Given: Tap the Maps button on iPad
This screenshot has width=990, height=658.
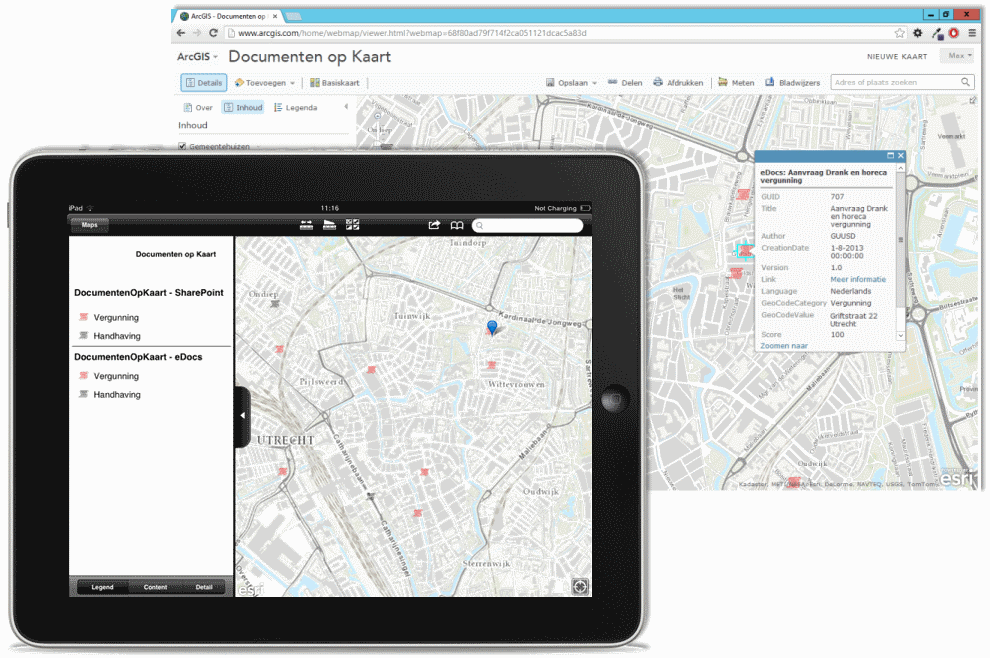Looking at the screenshot, I should tap(89, 225).
